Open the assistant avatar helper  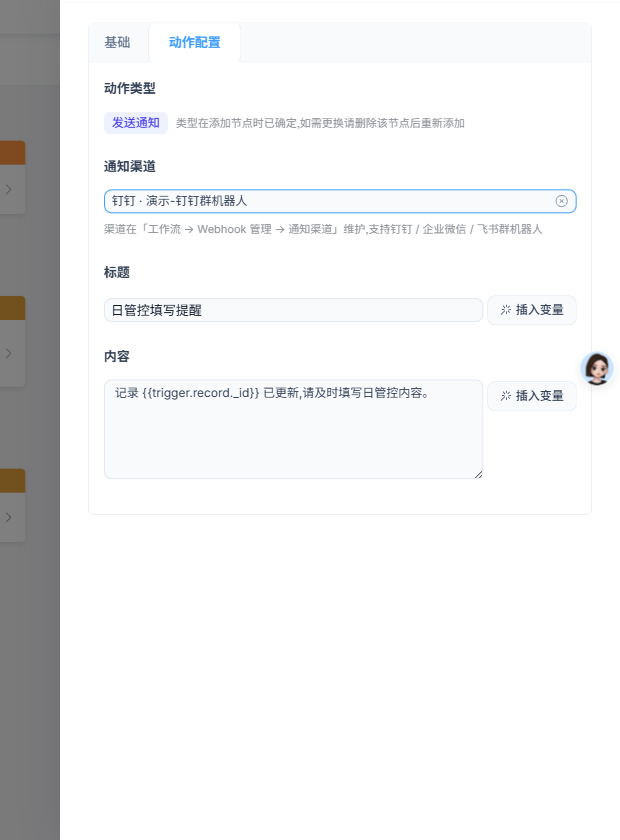pyautogui.click(x=597, y=369)
